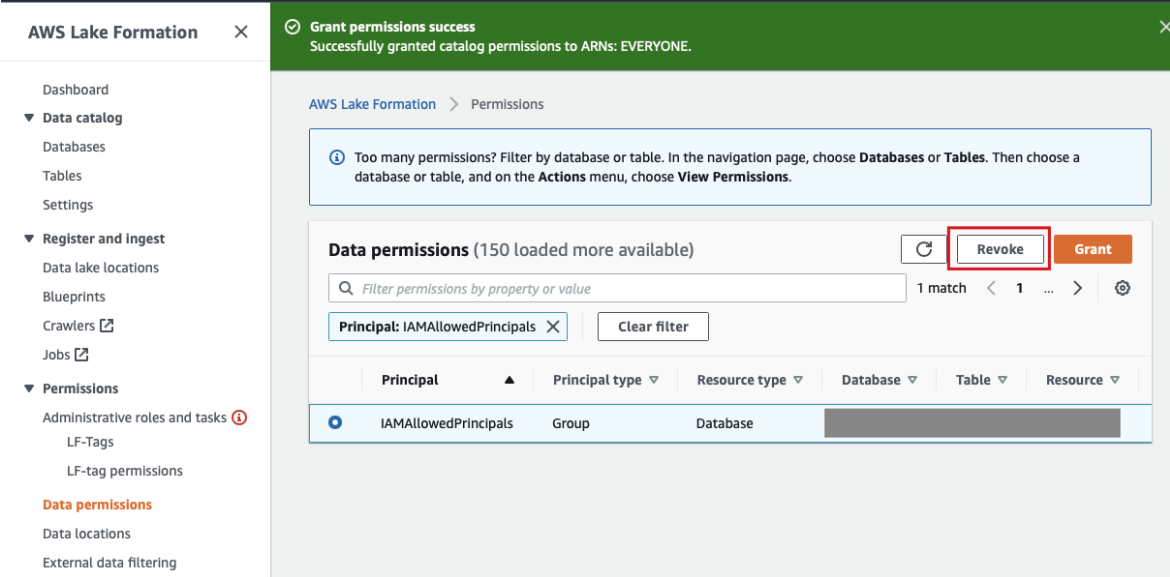Click the Group principal type cell
1170x577 pixels.
click(571, 423)
